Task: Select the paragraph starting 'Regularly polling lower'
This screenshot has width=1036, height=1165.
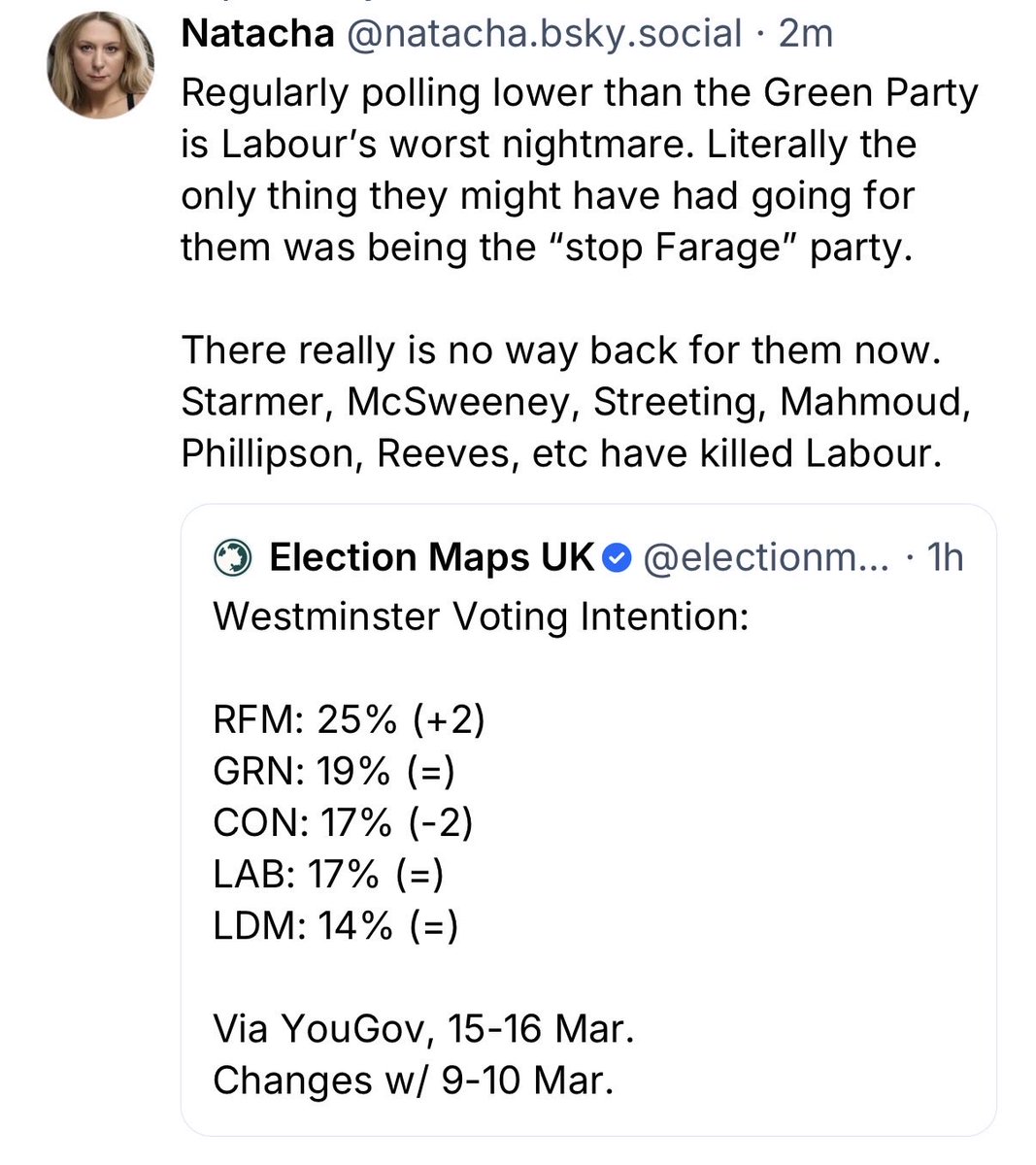Action: [x=579, y=170]
